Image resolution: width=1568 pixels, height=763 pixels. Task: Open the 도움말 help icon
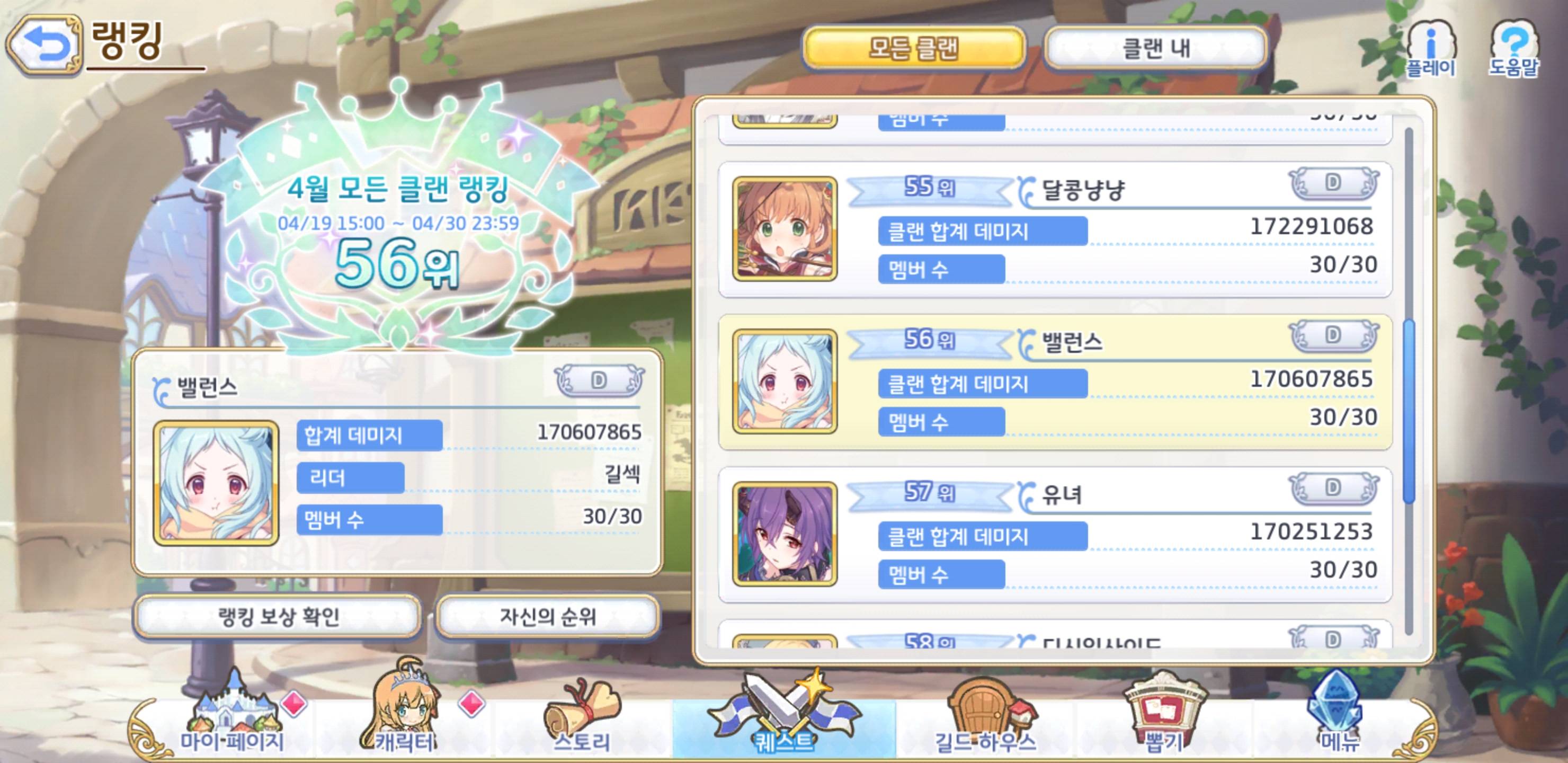(x=1514, y=49)
